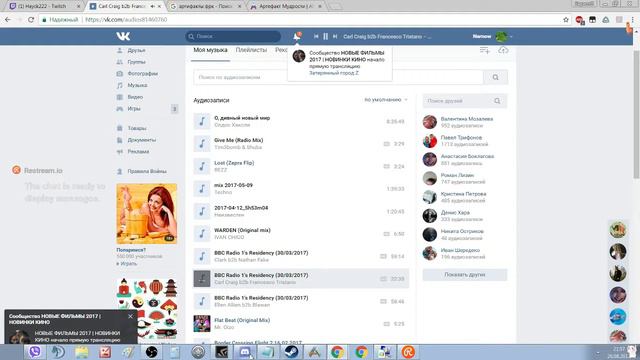
Task: Pause the playing track in header
Action: pos(325,36)
